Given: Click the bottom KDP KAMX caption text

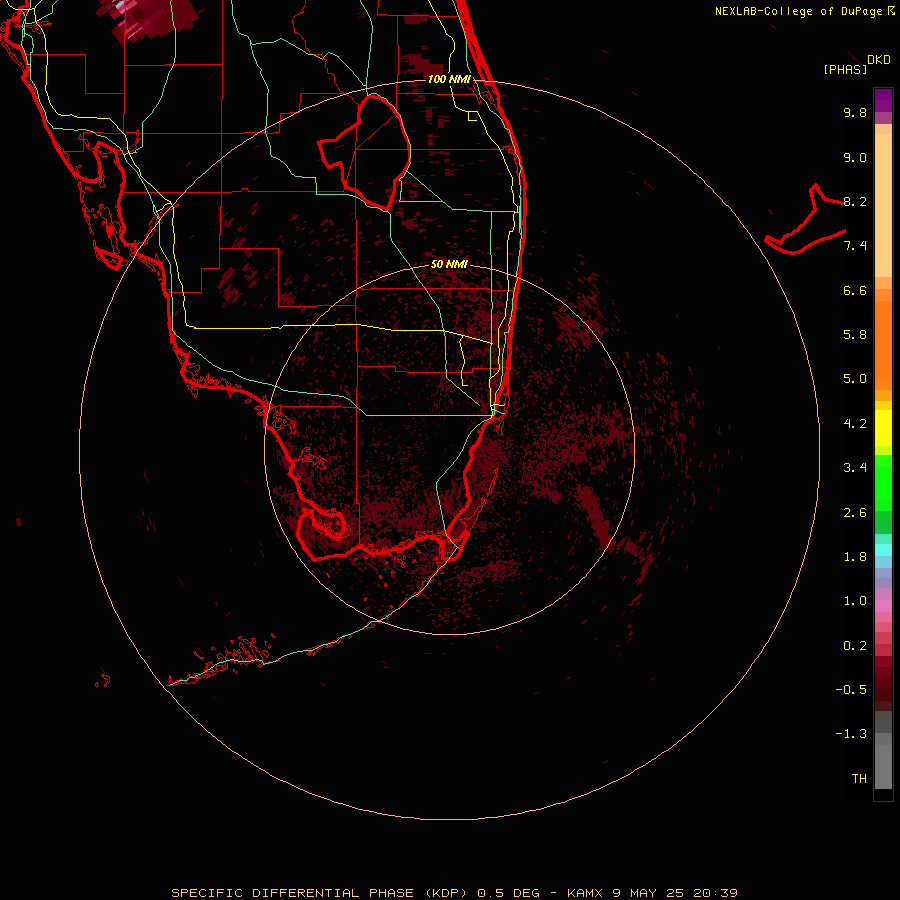Looking at the screenshot, I should tap(454, 893).
